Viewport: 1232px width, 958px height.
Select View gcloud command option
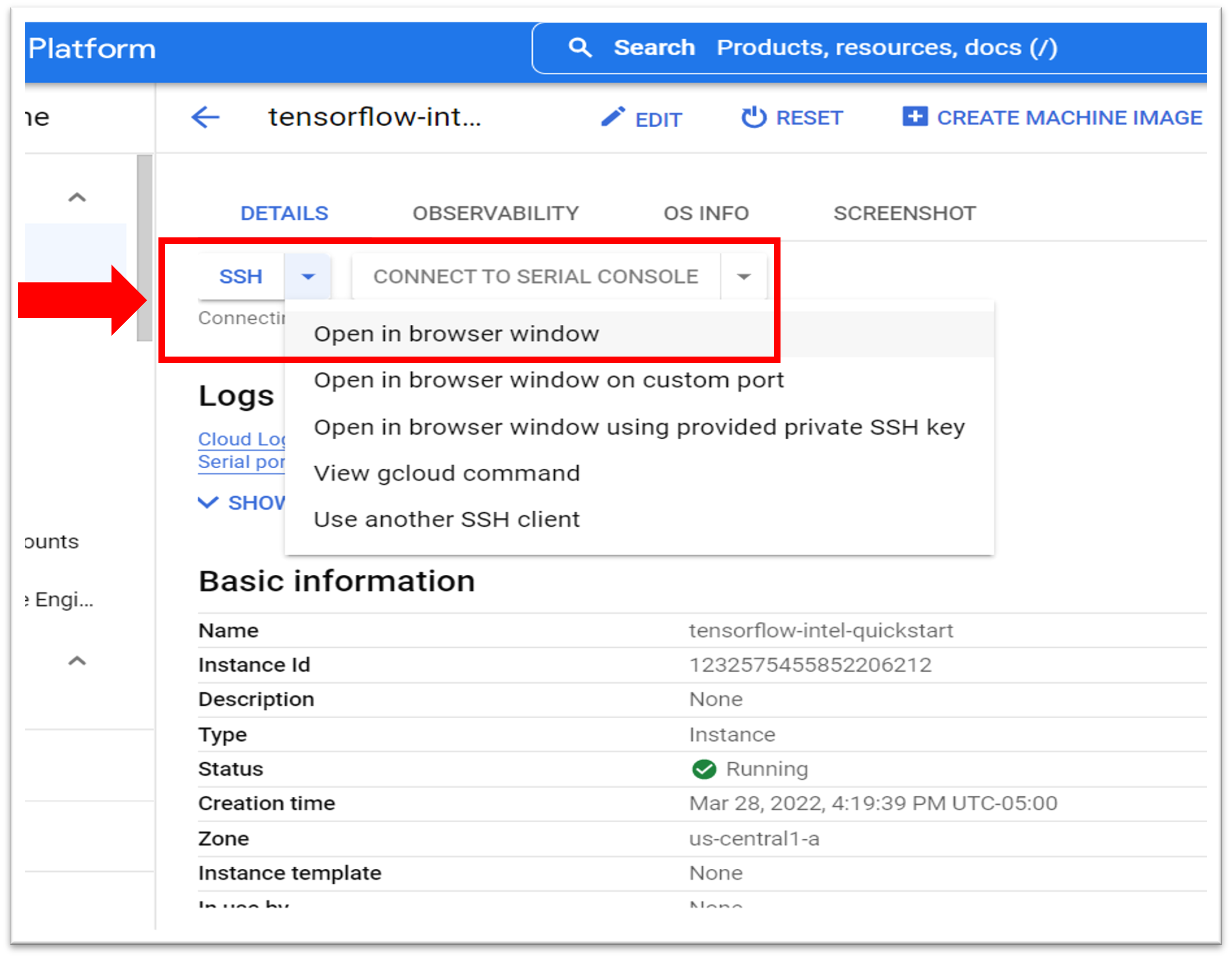pos(446,473)
